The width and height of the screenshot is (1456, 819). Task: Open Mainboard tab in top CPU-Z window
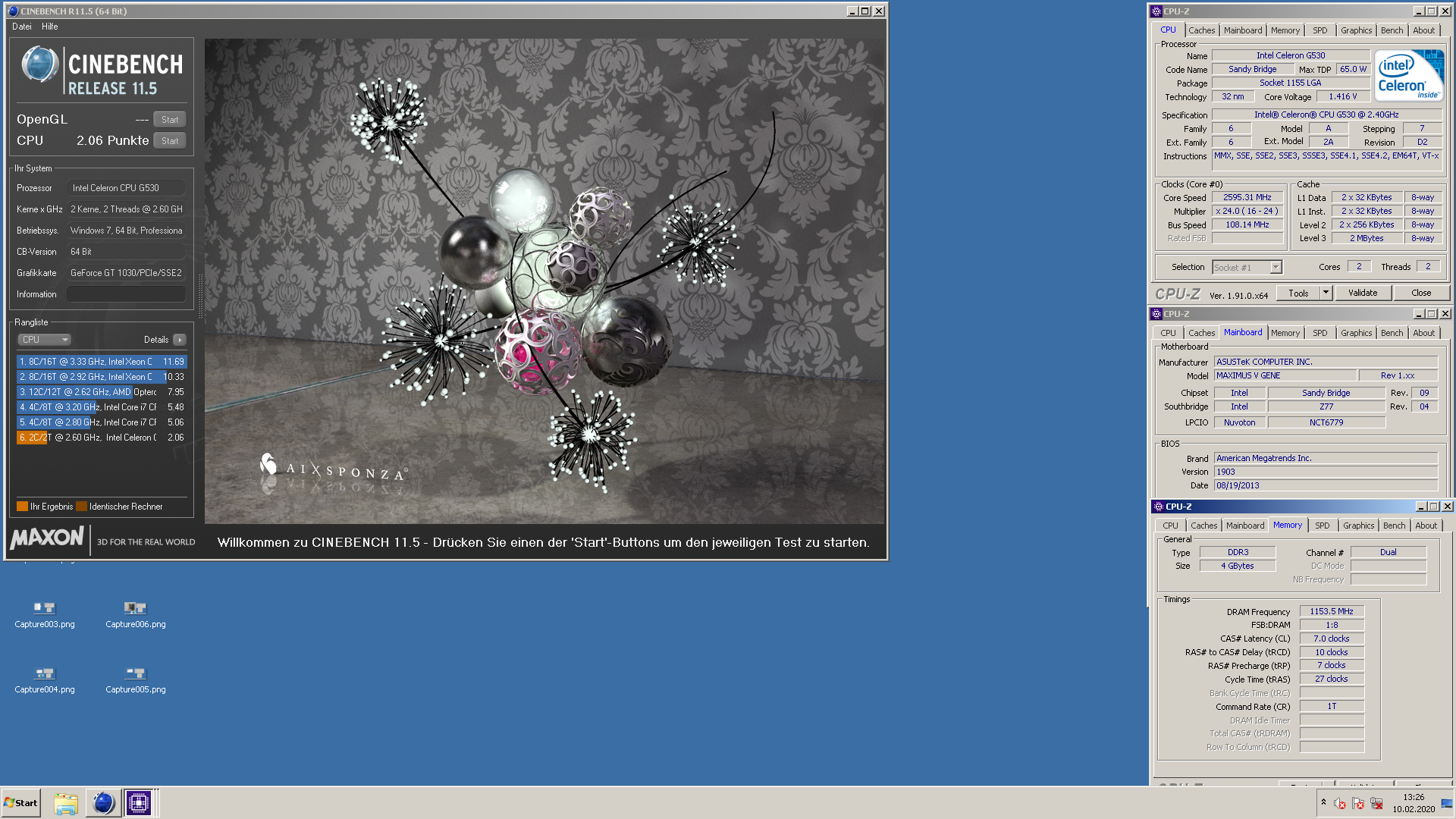tap(1243, 30)
